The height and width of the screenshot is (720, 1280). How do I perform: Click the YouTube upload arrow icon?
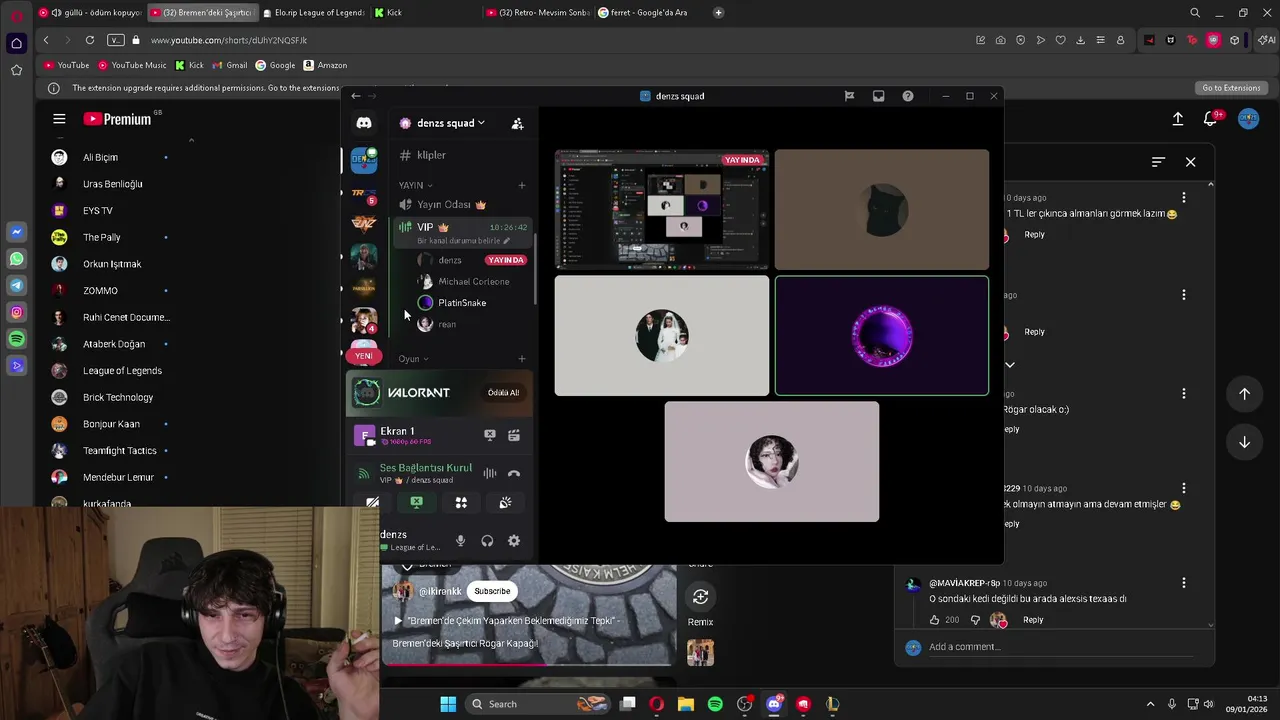pos(1178,119)
